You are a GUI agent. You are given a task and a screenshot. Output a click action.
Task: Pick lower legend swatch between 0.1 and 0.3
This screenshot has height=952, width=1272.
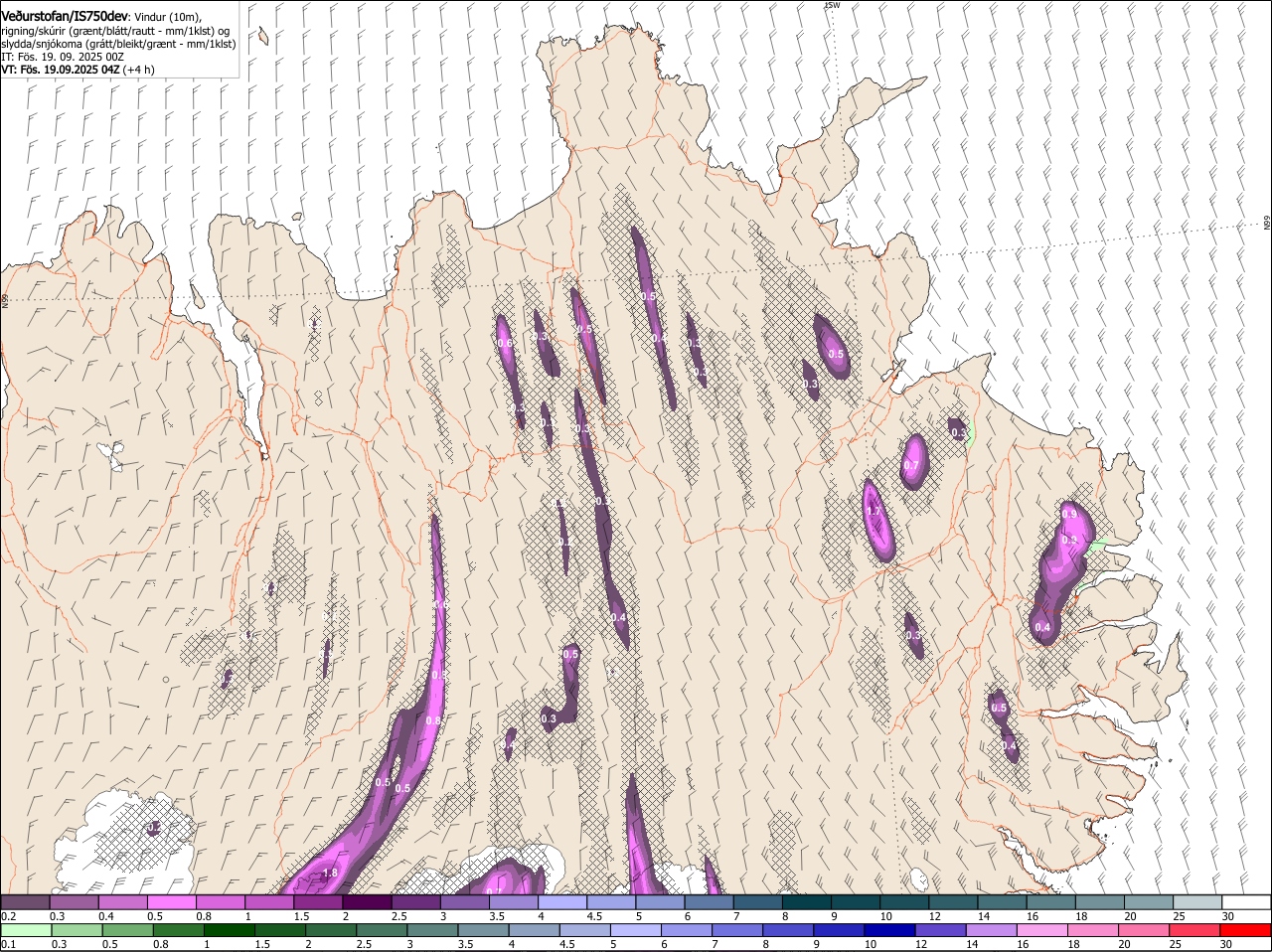pos(26,931)
